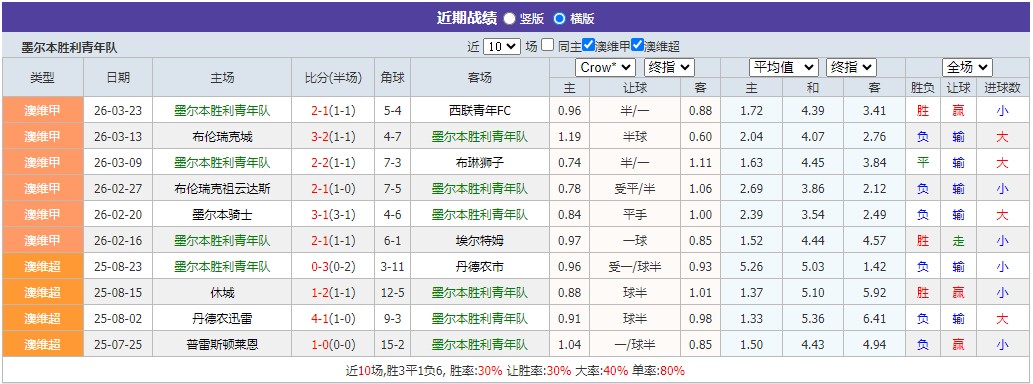Click the 1-2(1-1) score
The width and height of the screenshot is (1033, 384).
point(333,293)
